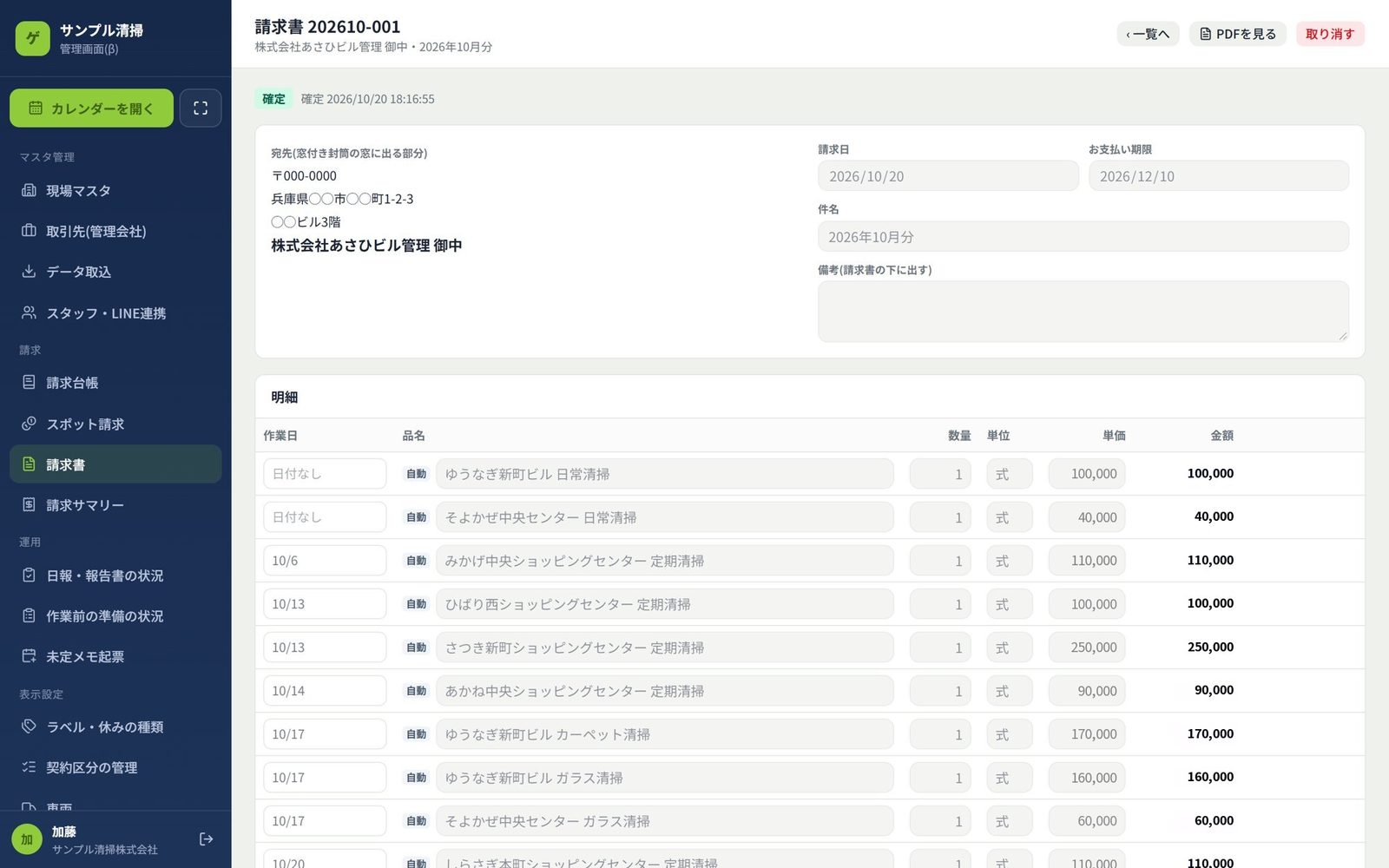Click the 現場マスタ building icon
1389x868 pixels.
[29, 190]
